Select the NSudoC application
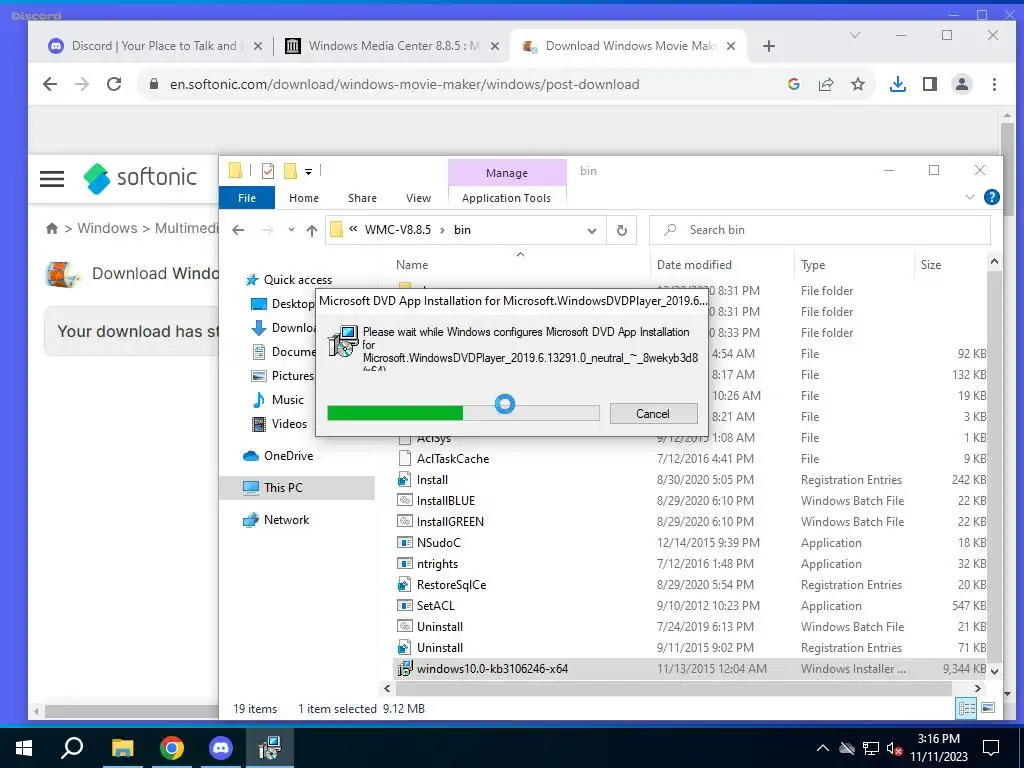Image resolution: width=1024 pixels, height=768 pixels. (439, 543)
